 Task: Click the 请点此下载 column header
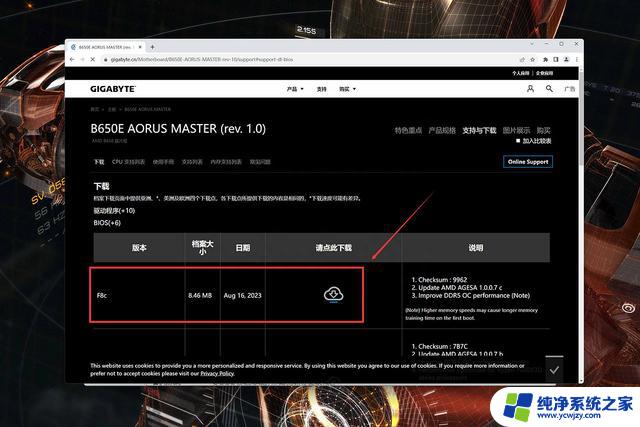pyautogui.click(x=333, y=248)
